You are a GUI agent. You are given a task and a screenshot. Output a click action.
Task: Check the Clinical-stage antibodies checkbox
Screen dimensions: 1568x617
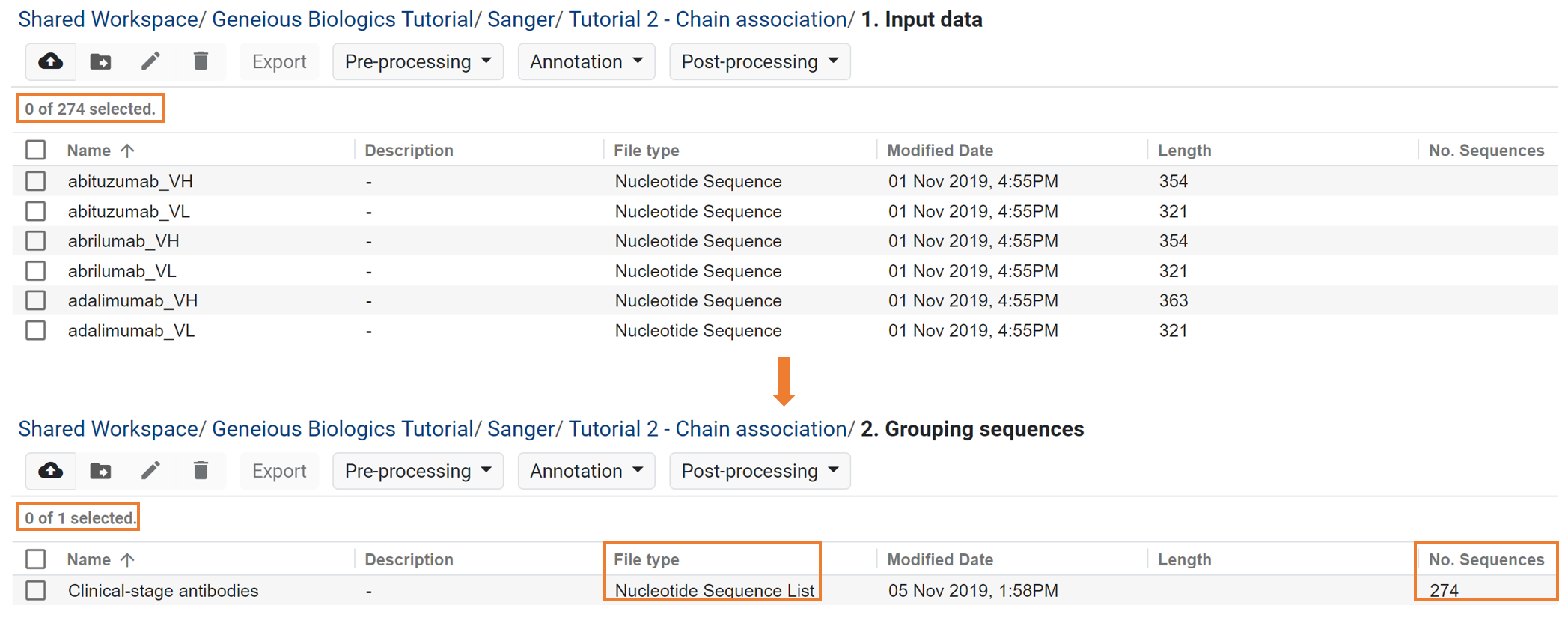pyautogui.click(x=35, y=590)
